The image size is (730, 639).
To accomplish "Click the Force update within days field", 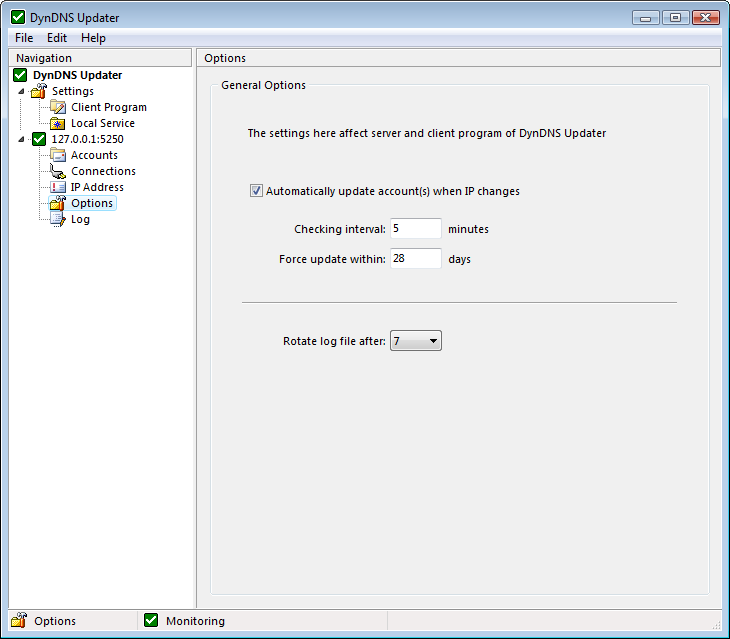I will [415, 259].
